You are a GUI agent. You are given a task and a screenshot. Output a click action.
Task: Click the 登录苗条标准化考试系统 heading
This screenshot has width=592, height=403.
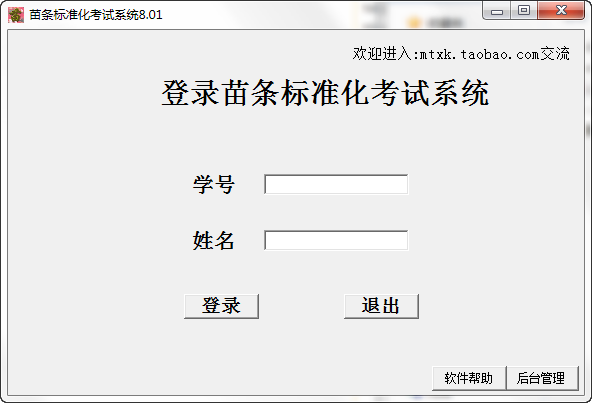(325, 93)
